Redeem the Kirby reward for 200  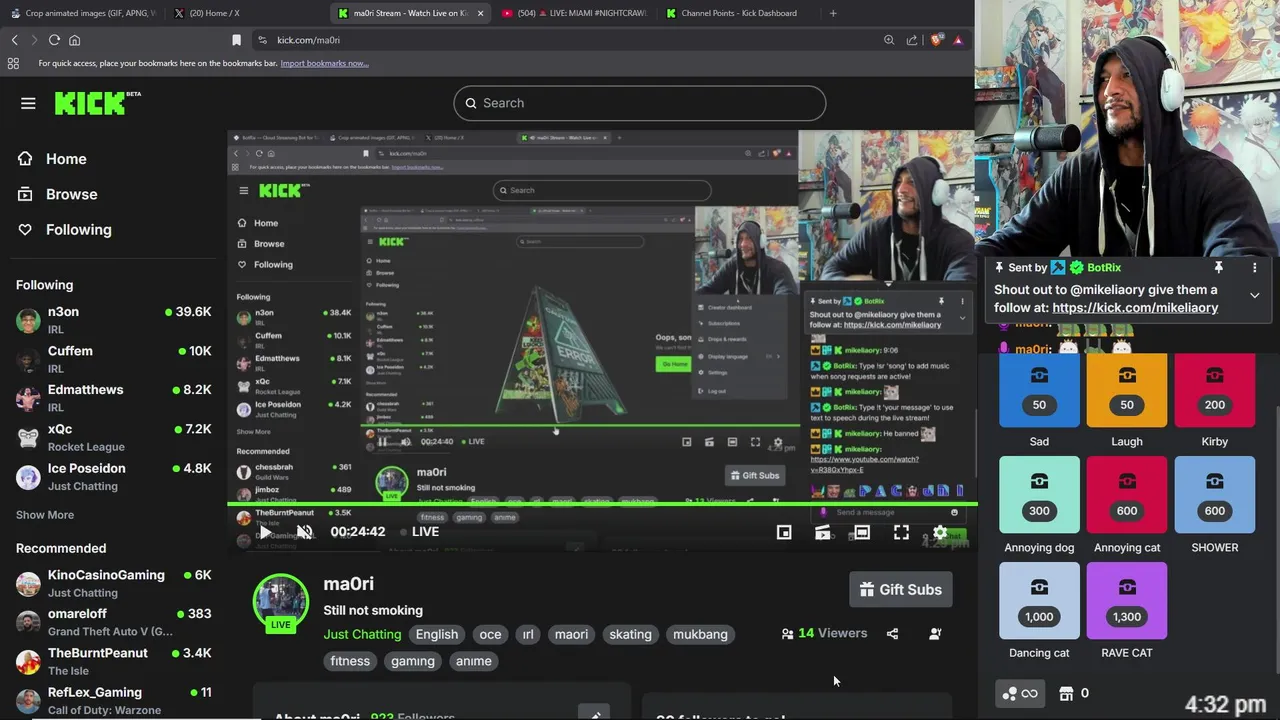pyautogui.click(x=1214, y=392)
